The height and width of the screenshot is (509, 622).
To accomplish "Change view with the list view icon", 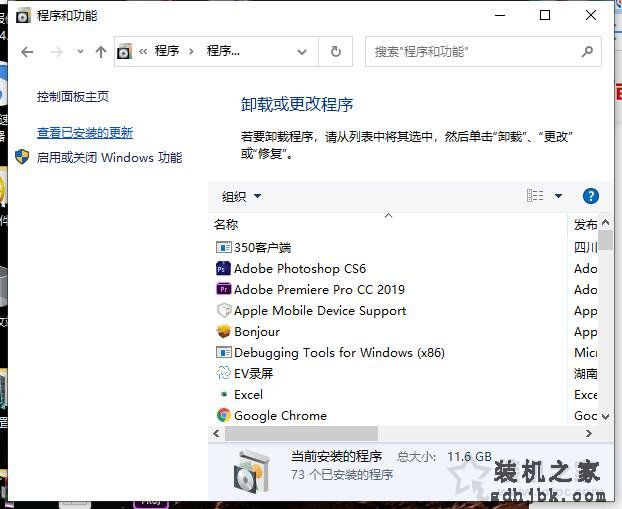I will [535, 196].
